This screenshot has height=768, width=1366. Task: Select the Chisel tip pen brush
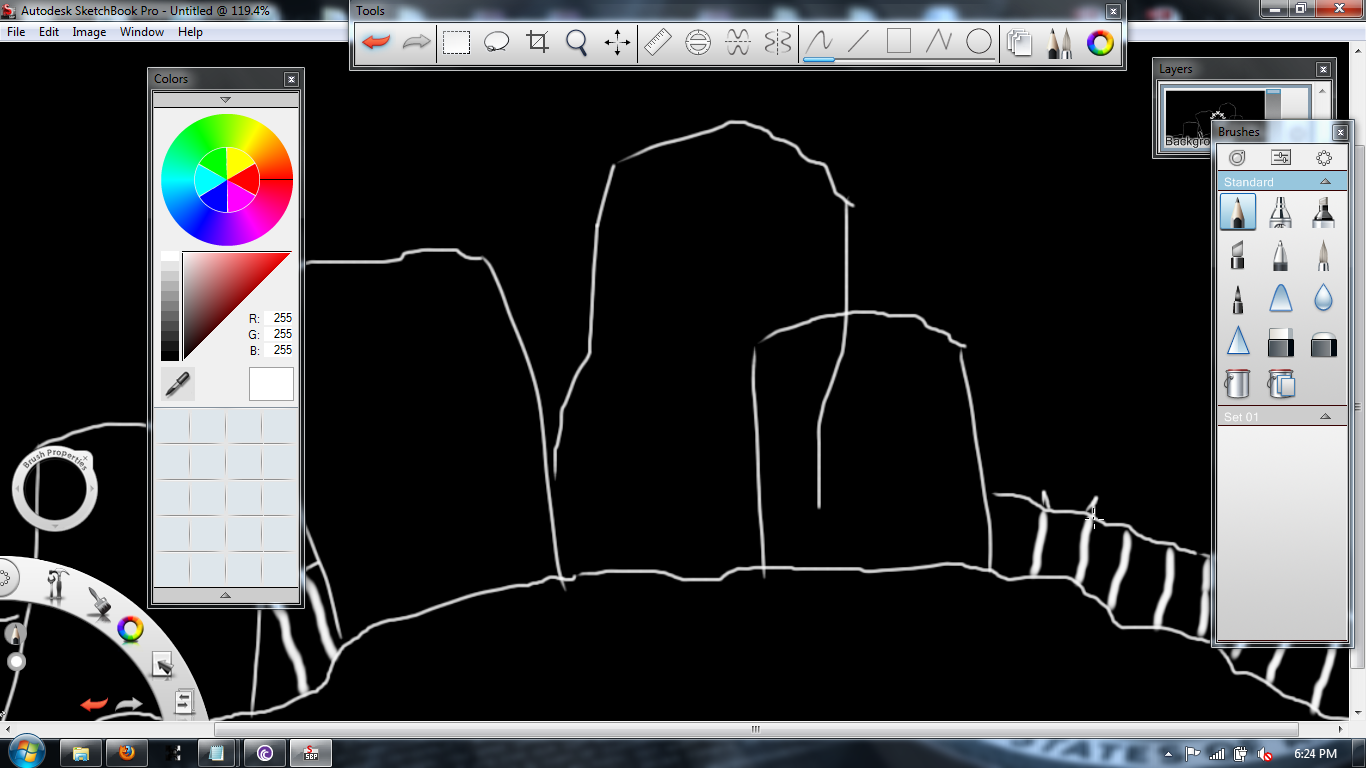pos(1238,255)
